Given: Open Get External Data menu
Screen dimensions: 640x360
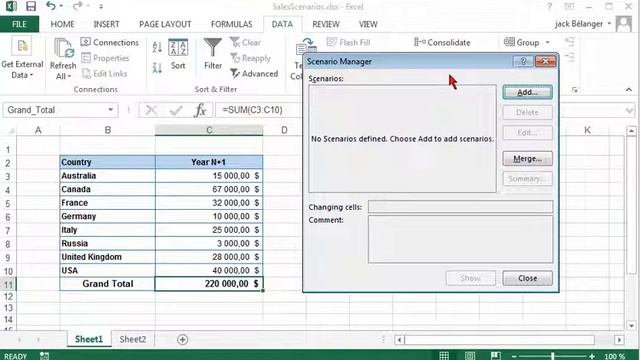Looking at the screenshot, I should click(22, 58).
